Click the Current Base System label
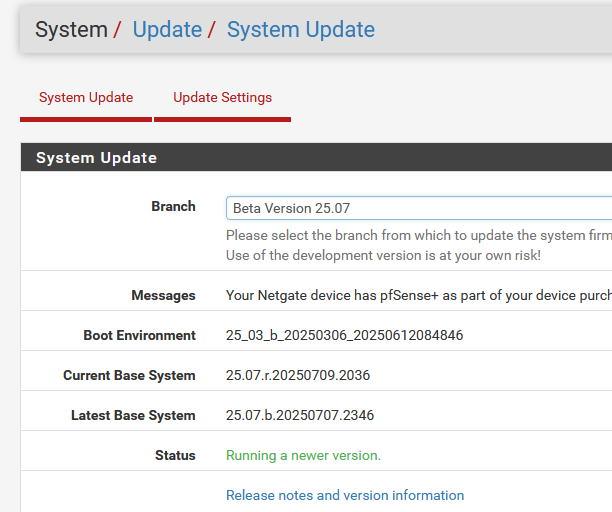 129,375
